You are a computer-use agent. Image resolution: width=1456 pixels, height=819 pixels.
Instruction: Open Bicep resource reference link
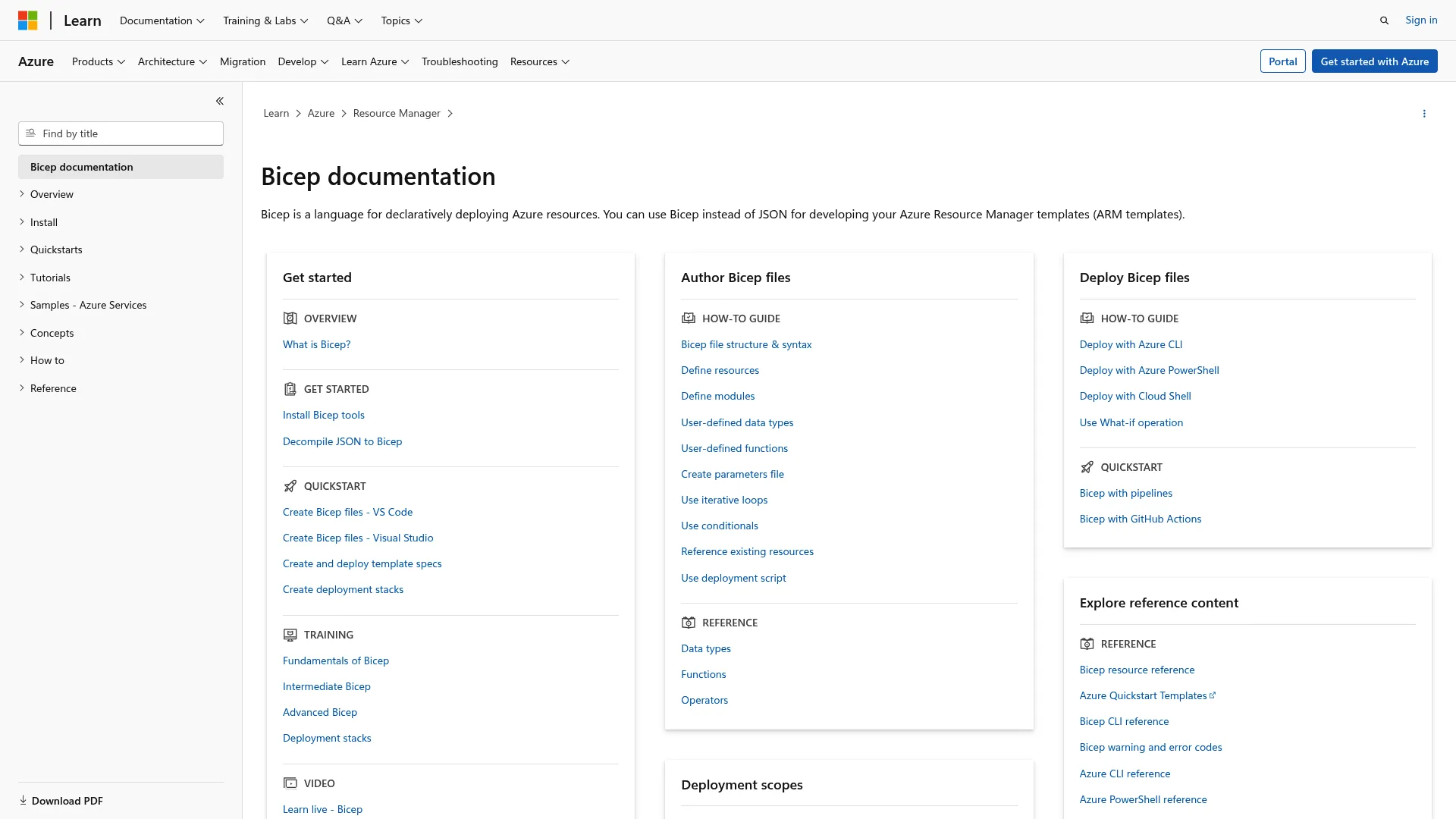click(1137, 670)
